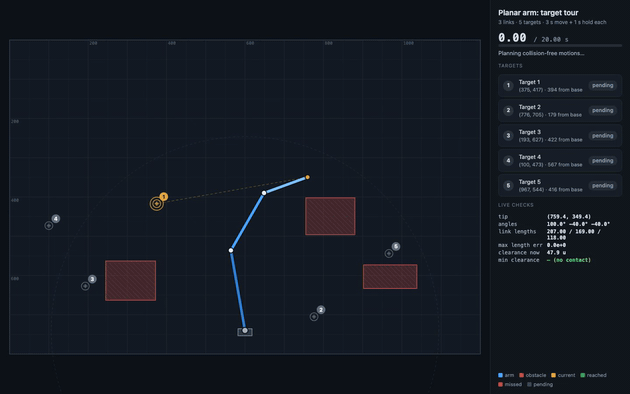Click the pending badge of Target 3
This screenshot has height=394, width=630.
point(602,136)
